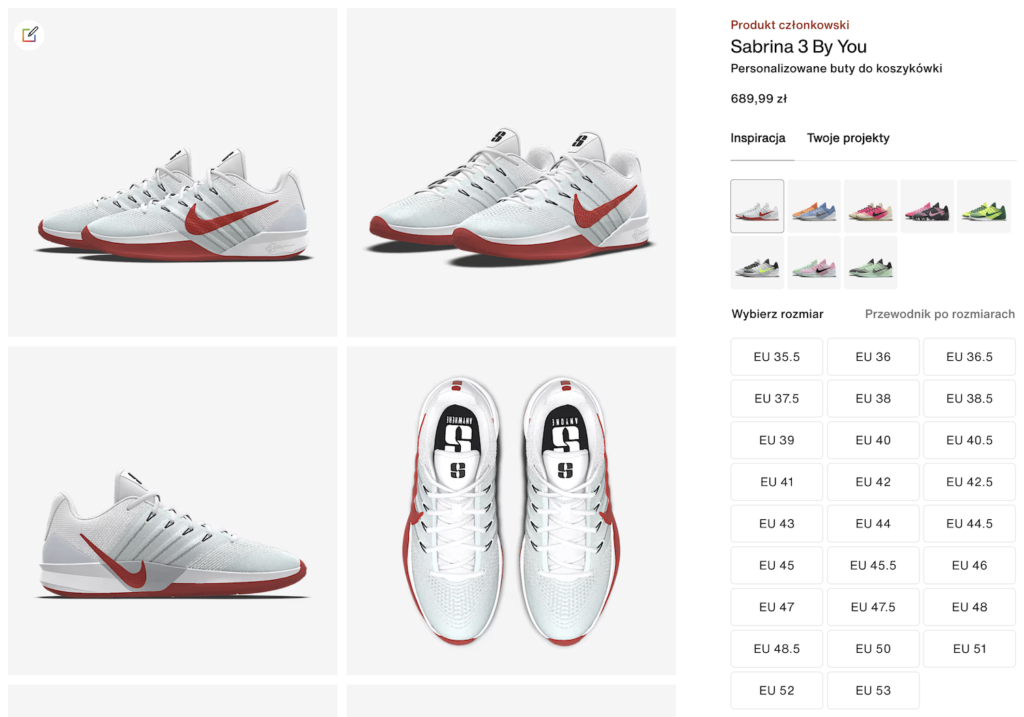Select the white and red shoe design thumbnail
This screenshot has height=717, width=1024.
tap(757, 206)
